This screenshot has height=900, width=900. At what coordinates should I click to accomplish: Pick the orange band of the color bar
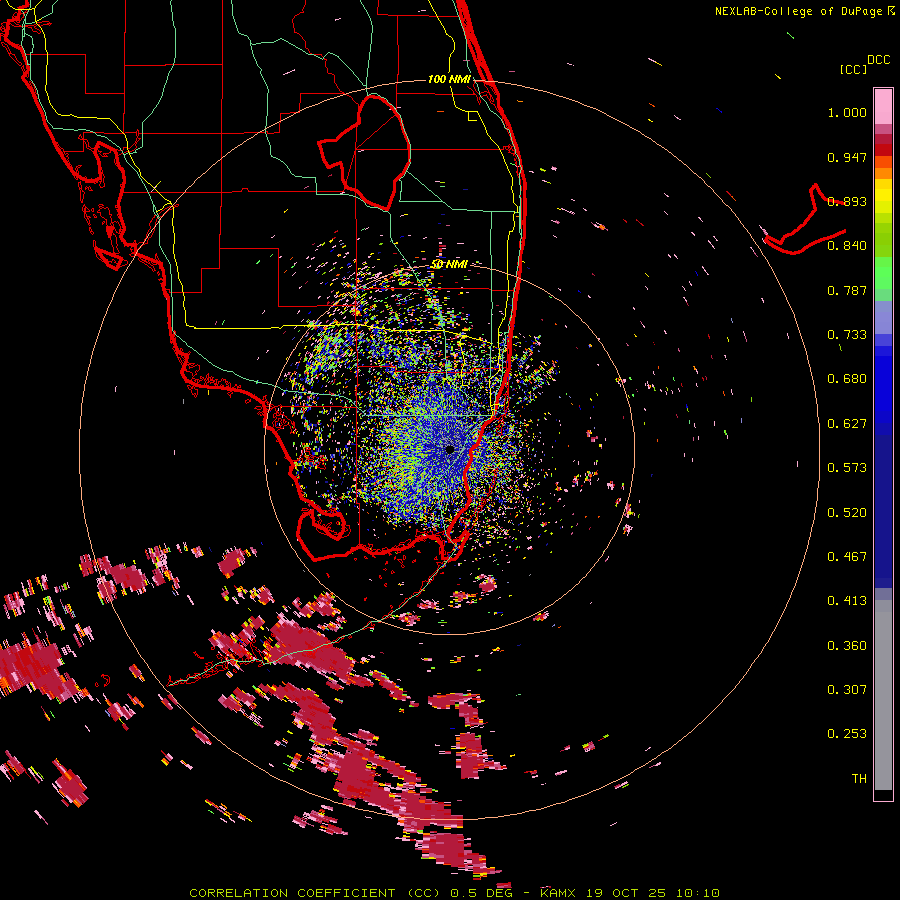click(883, 173)
